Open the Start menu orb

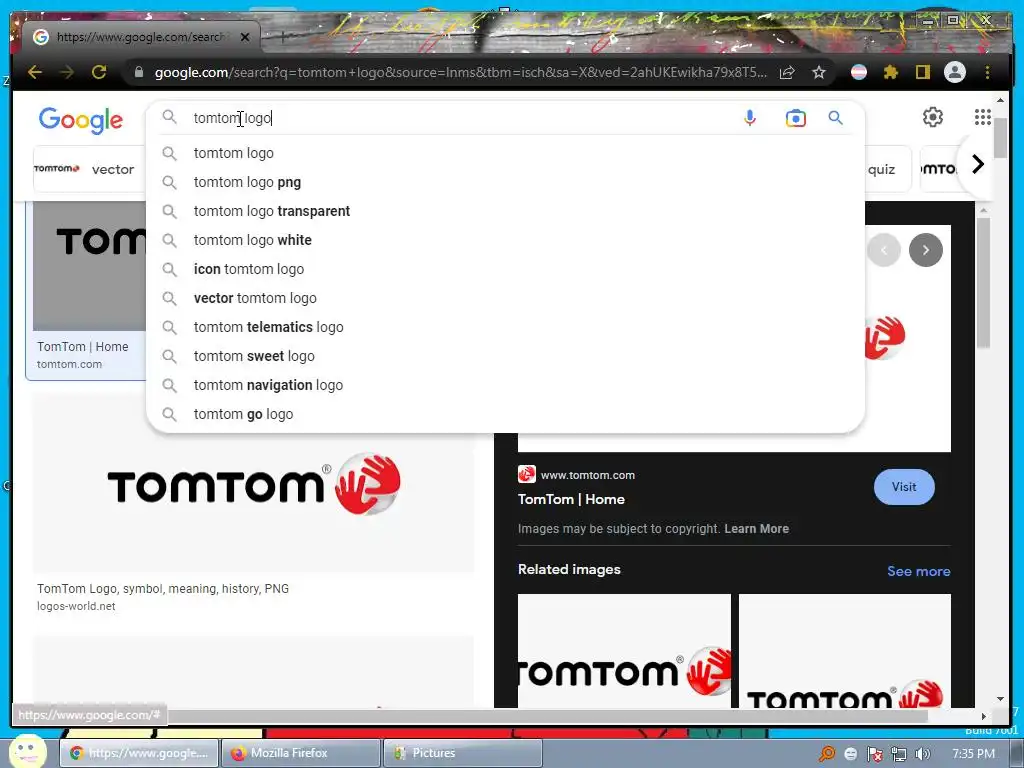click(27, 751)
